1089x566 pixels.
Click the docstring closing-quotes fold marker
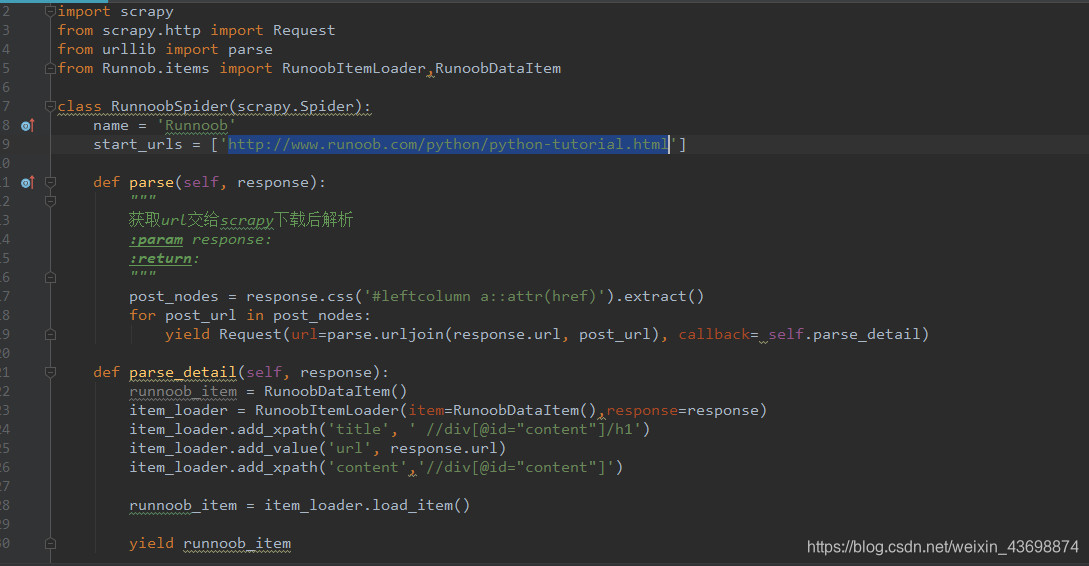click(x=50, y=277)
